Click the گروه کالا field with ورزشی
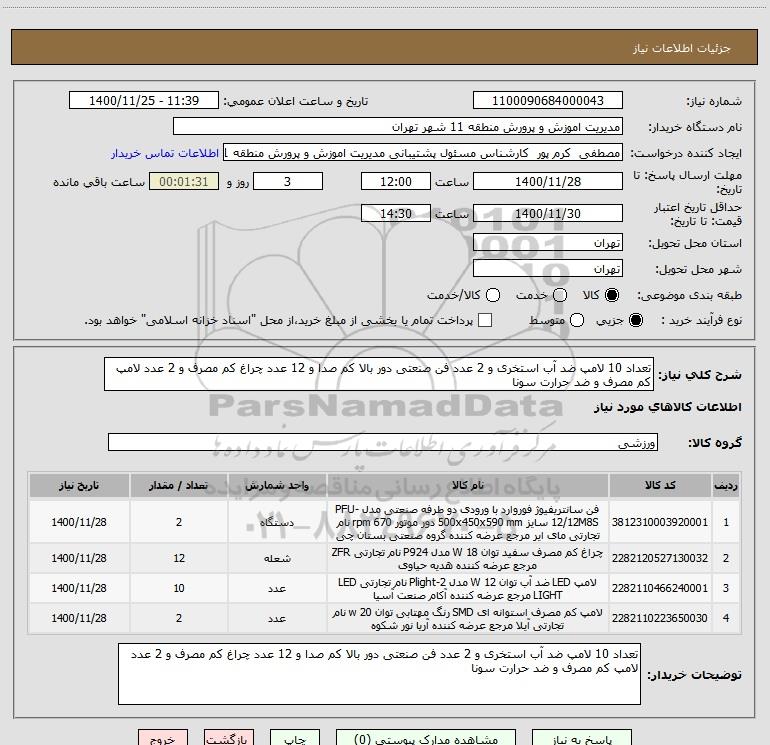Image resolution: width=770 pixels, height=745 pixels. [383, 442]
